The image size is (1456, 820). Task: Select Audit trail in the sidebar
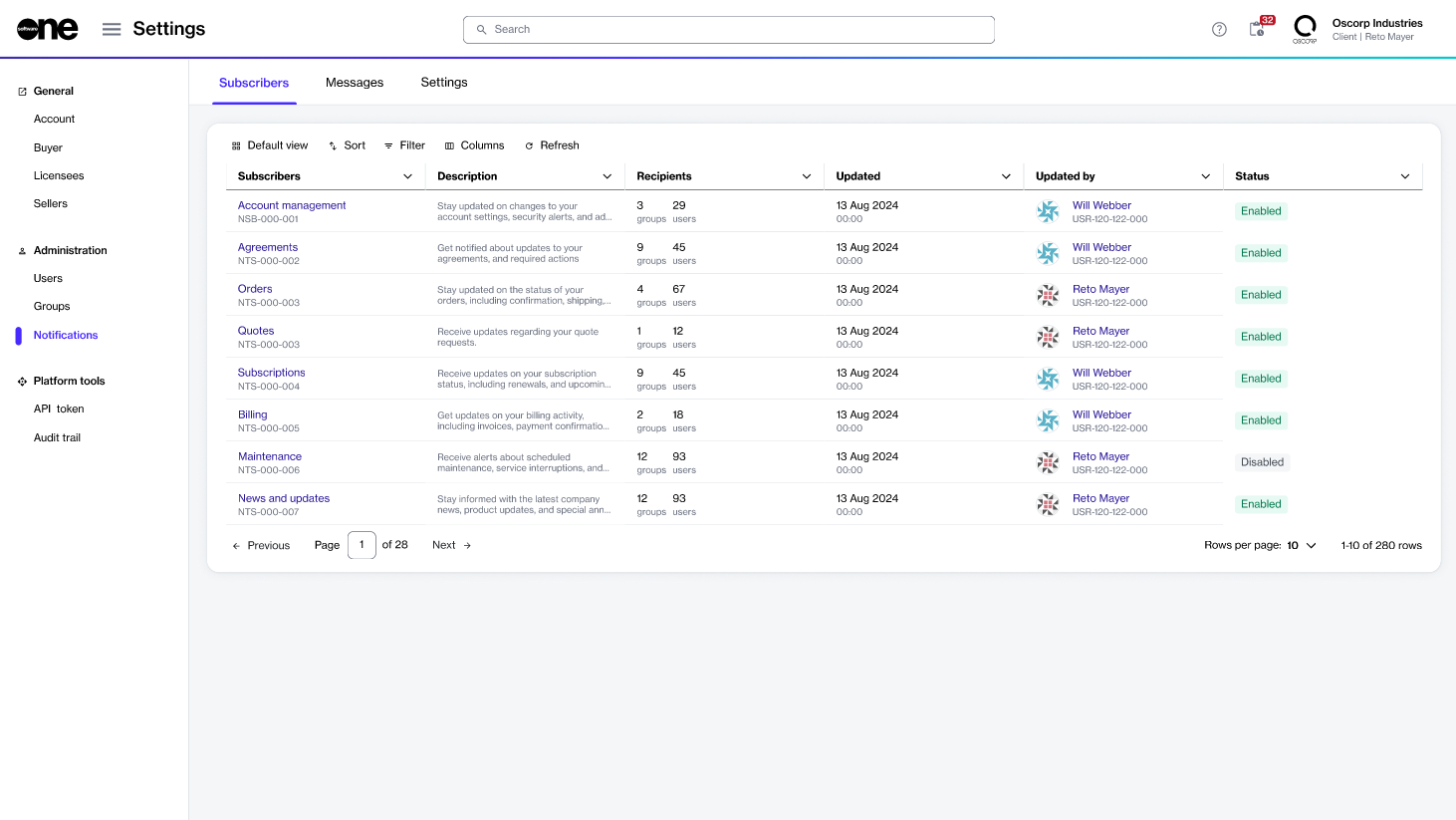point(57,437)
